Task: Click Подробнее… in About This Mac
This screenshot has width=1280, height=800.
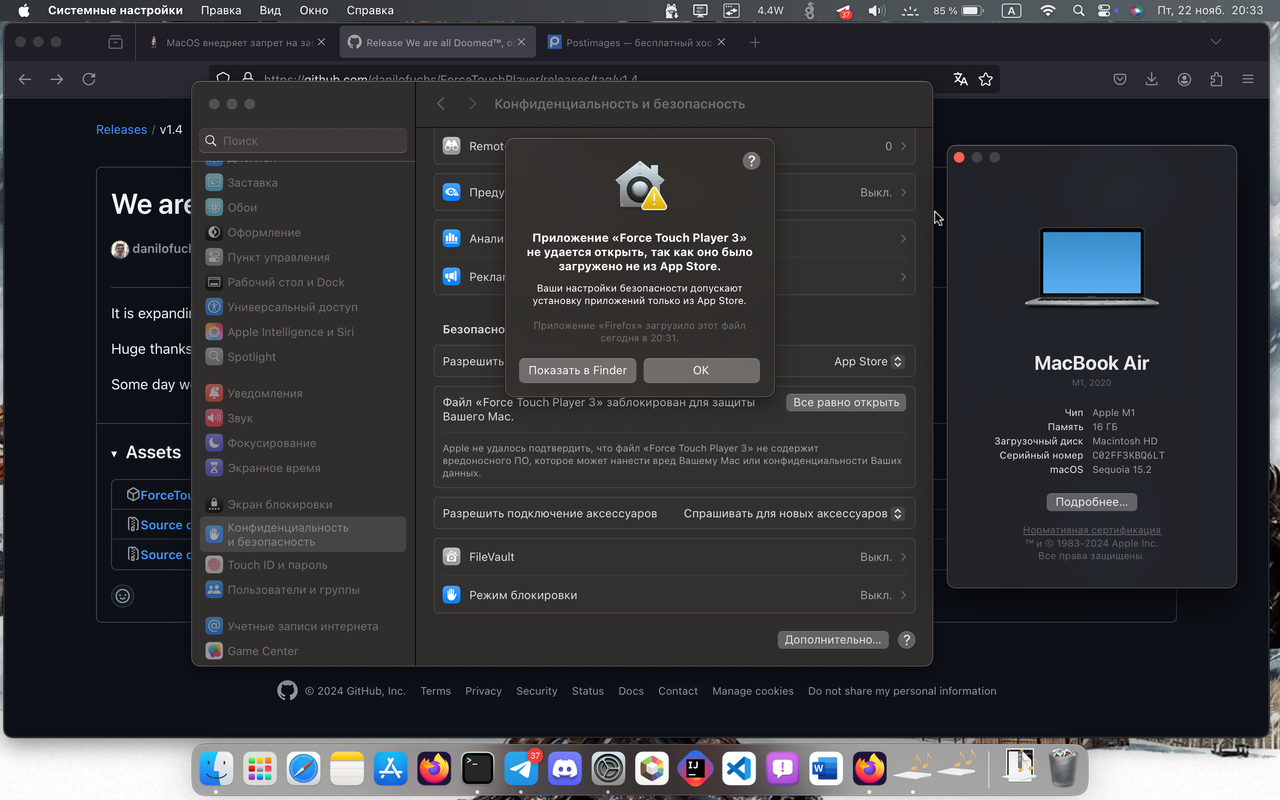Action: pyautogui.click(x=1092, y=502)
